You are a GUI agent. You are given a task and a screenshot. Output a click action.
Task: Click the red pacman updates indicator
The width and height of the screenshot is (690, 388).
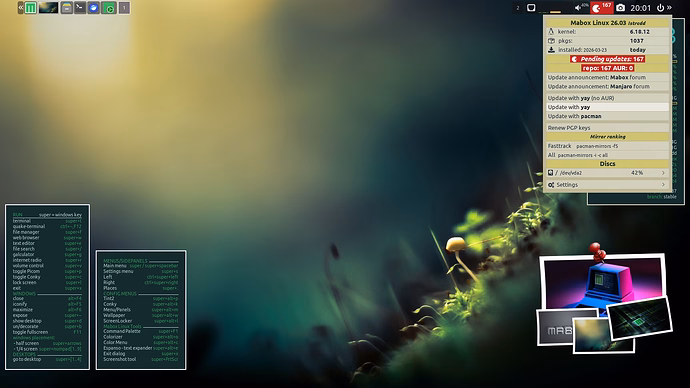[x=602, y=7]
